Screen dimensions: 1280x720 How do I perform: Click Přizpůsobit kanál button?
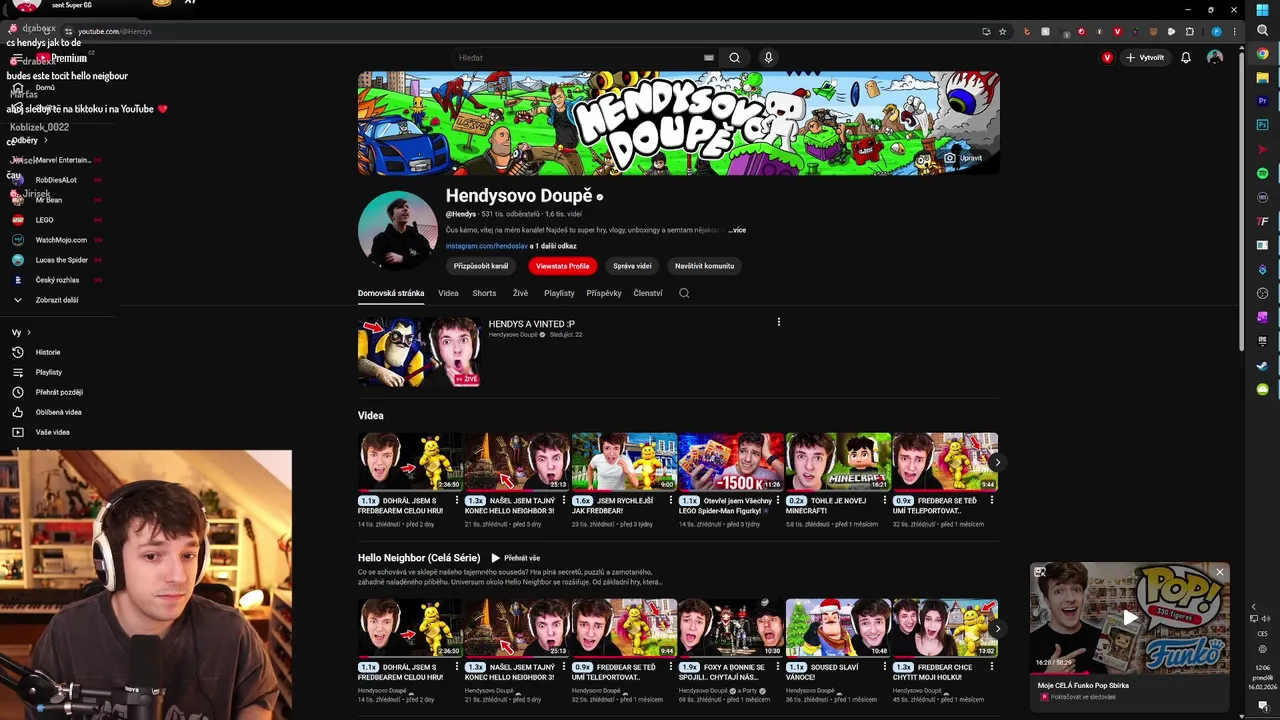(481, 266)
